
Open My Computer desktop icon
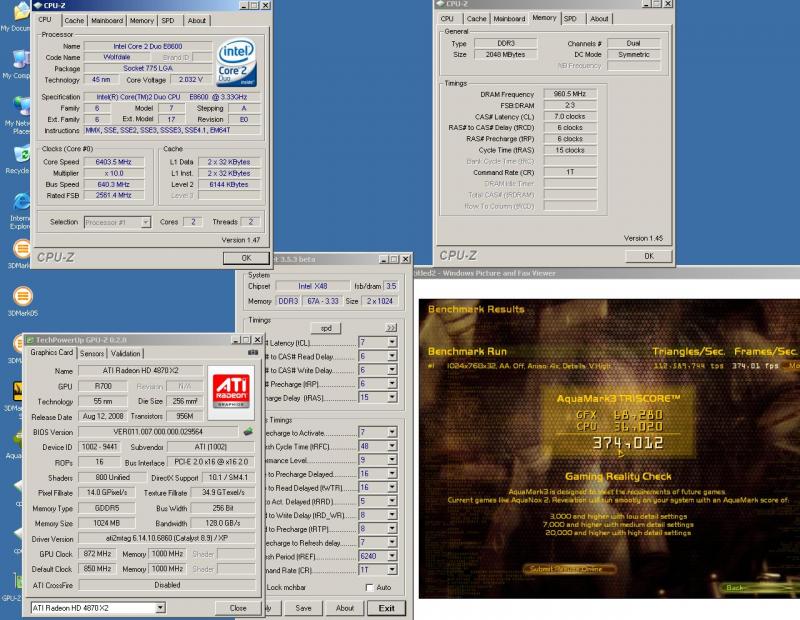click(x=18, y=65)
